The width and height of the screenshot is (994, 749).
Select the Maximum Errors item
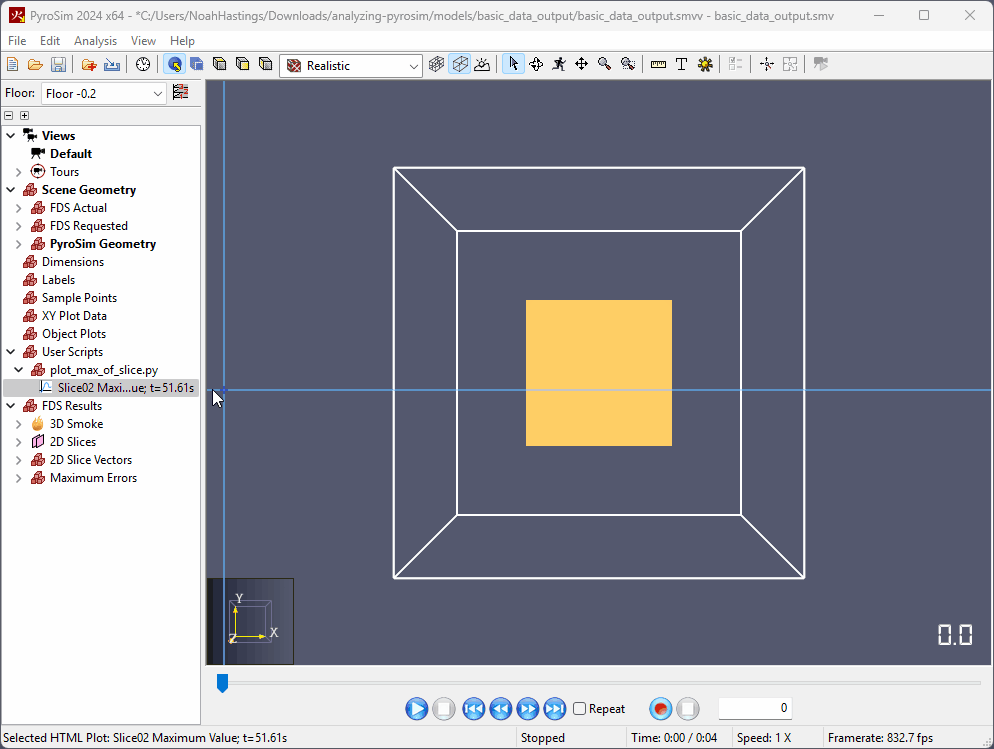[x=93, y=478]
